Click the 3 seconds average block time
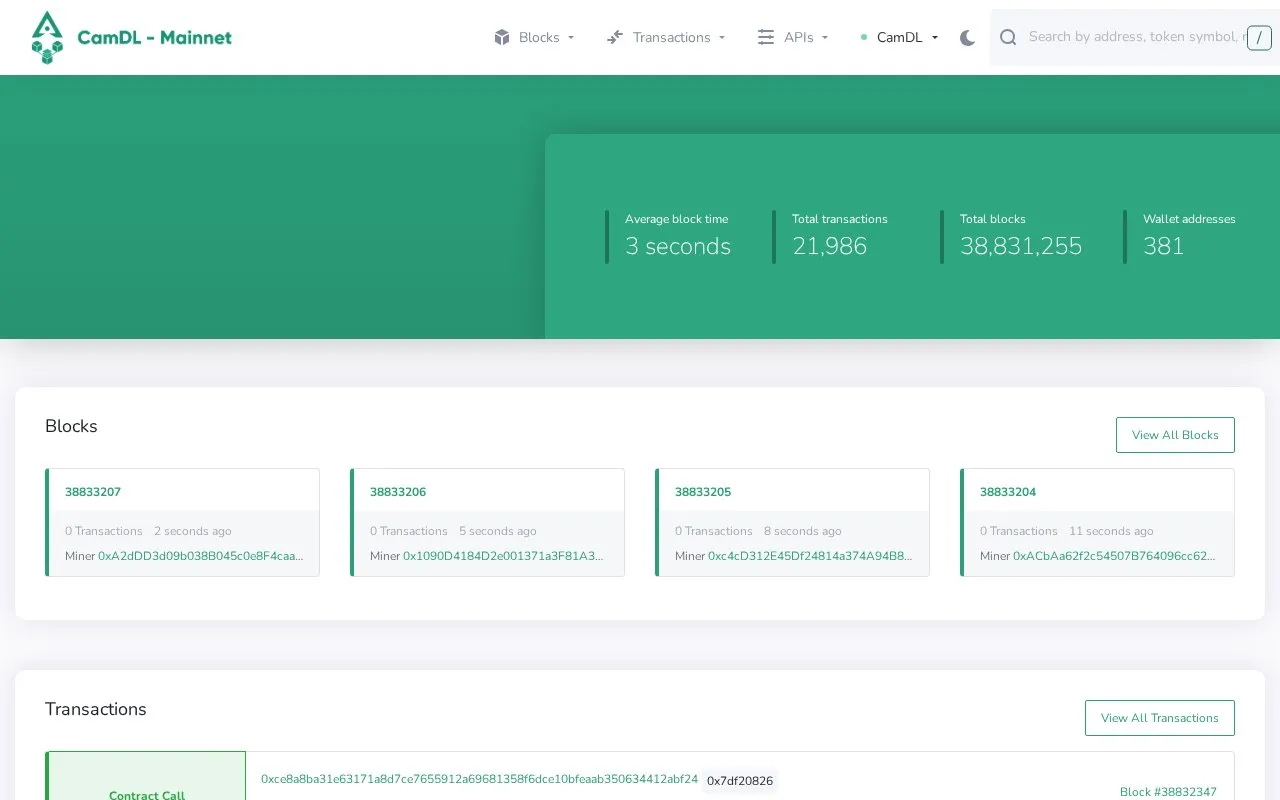The height and width of the screenshot is (800, 1280). click(678, 246)
